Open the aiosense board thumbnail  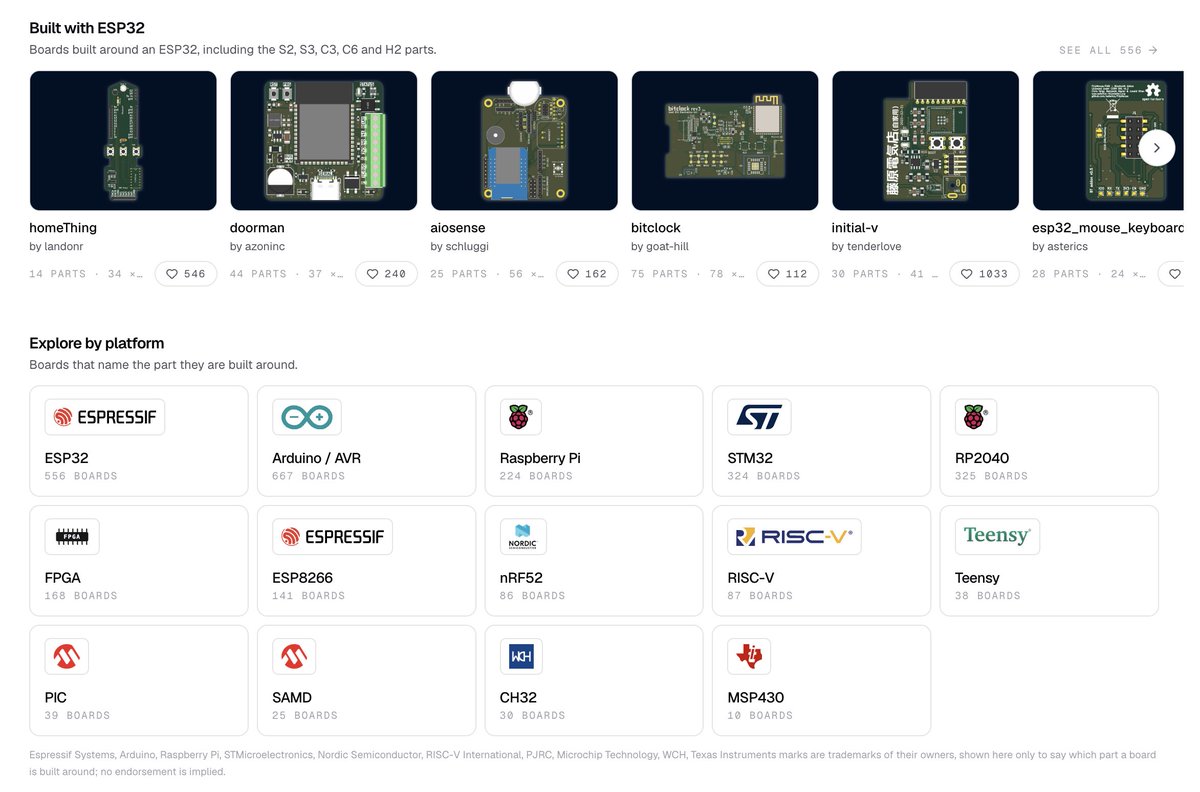(x=524, y=140)
